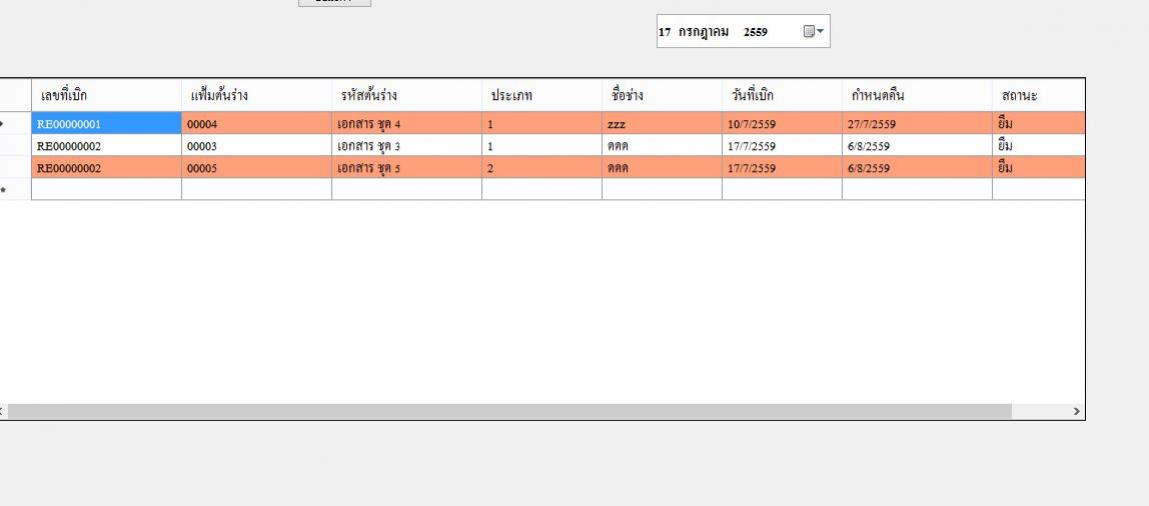Viewport: 1149px width, 506px height.
Task: Select row header of RE00000001 row
Action: click(x=15, y=123)
